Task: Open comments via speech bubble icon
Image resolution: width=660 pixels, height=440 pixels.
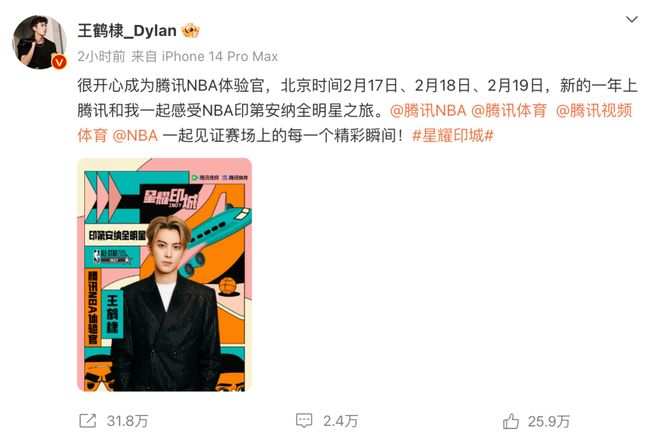Action: click(x=304, y=420)
